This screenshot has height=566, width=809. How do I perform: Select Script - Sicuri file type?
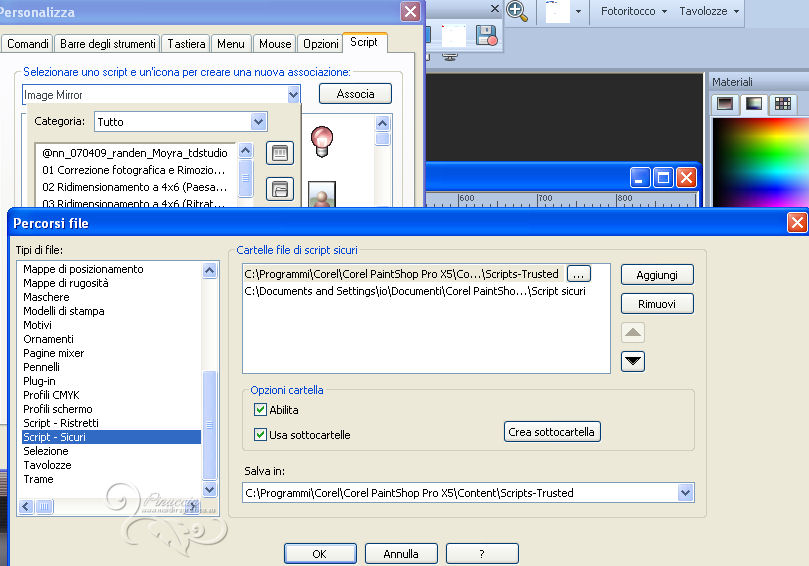[x=111, y=437]
